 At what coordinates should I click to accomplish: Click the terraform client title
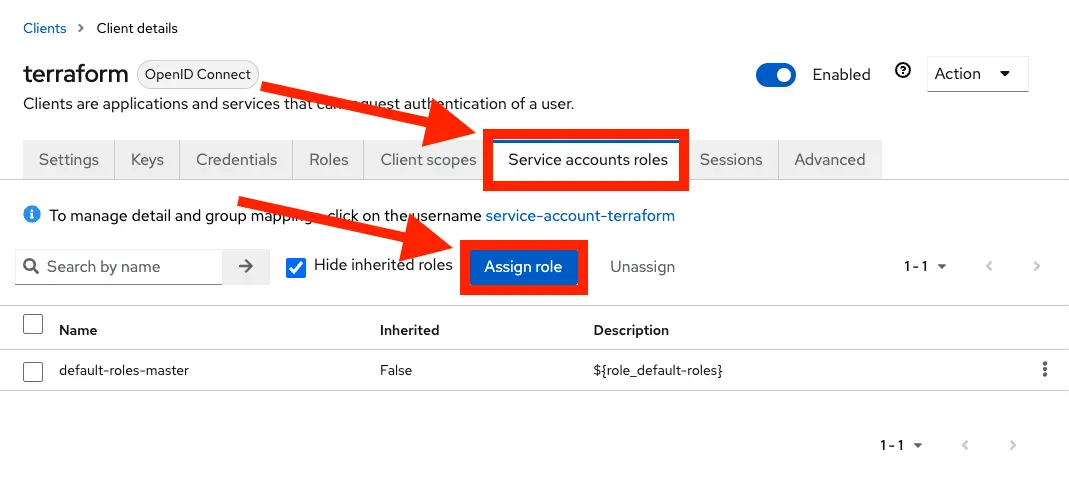pos(76,74)
